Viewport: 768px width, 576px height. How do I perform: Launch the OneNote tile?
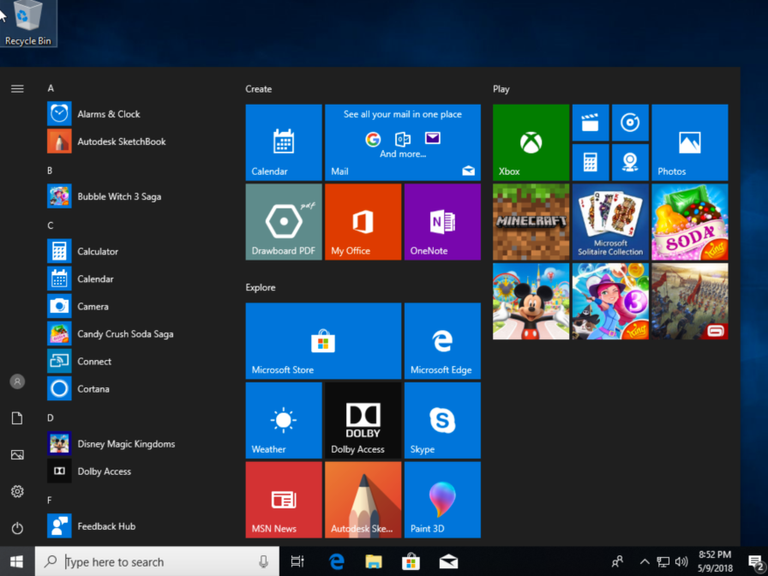pyautogui.click(x=442, y=221)
